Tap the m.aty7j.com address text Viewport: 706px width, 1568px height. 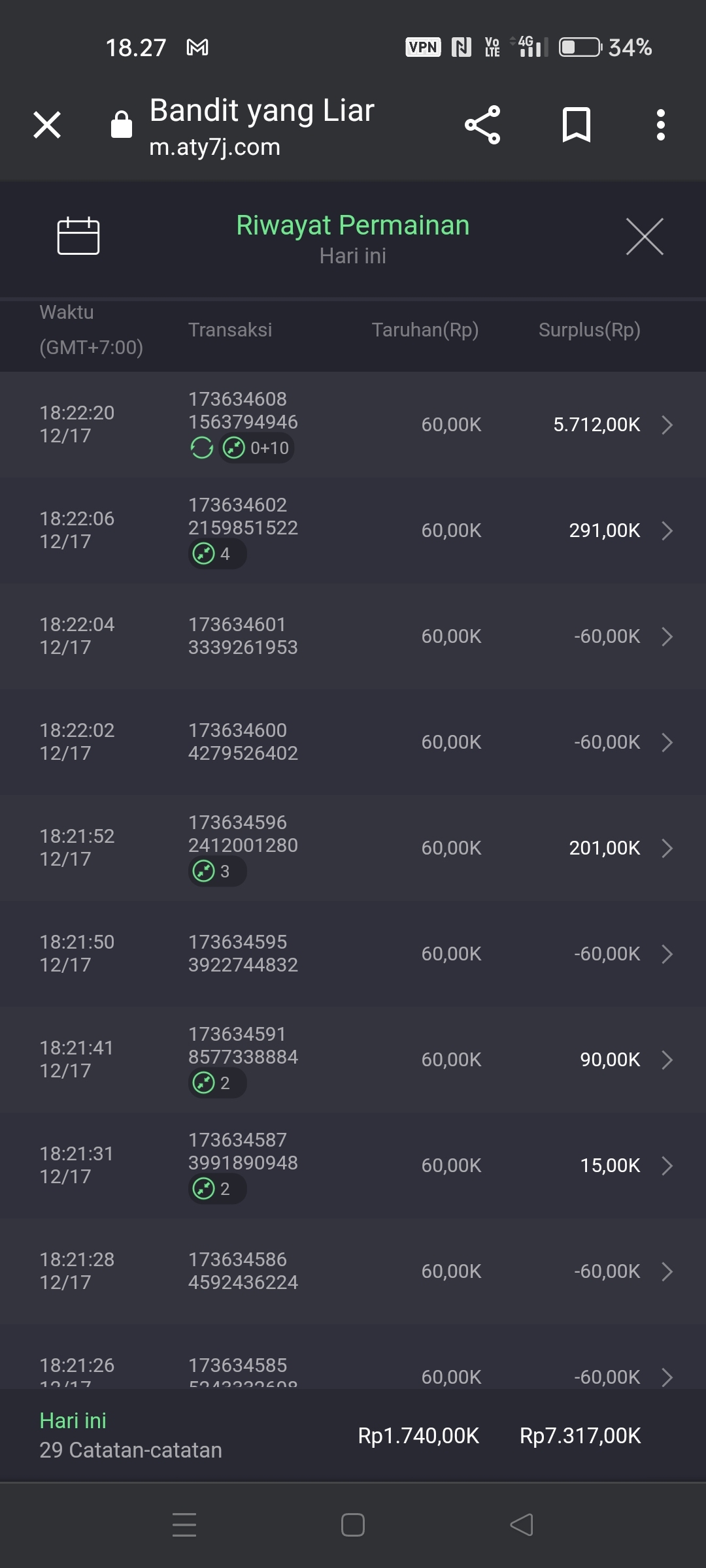215,147
